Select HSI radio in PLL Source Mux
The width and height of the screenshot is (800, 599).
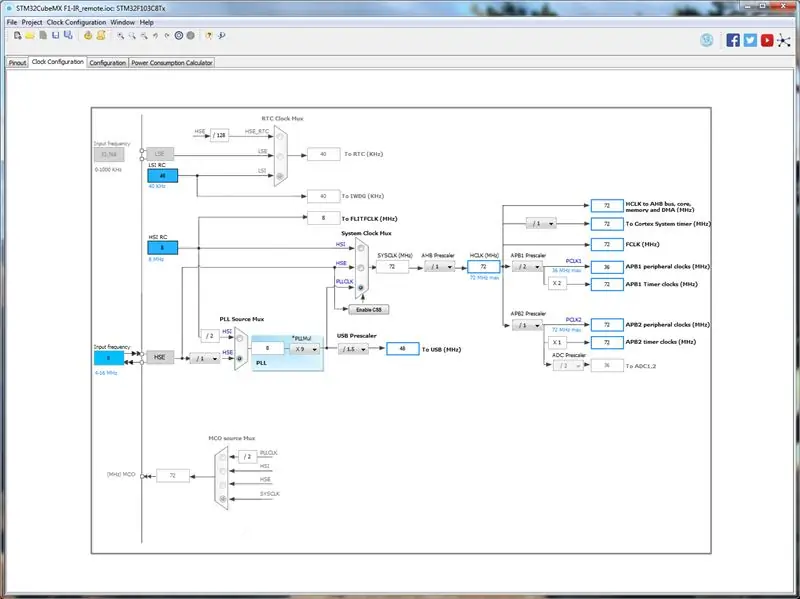(239, 339)
